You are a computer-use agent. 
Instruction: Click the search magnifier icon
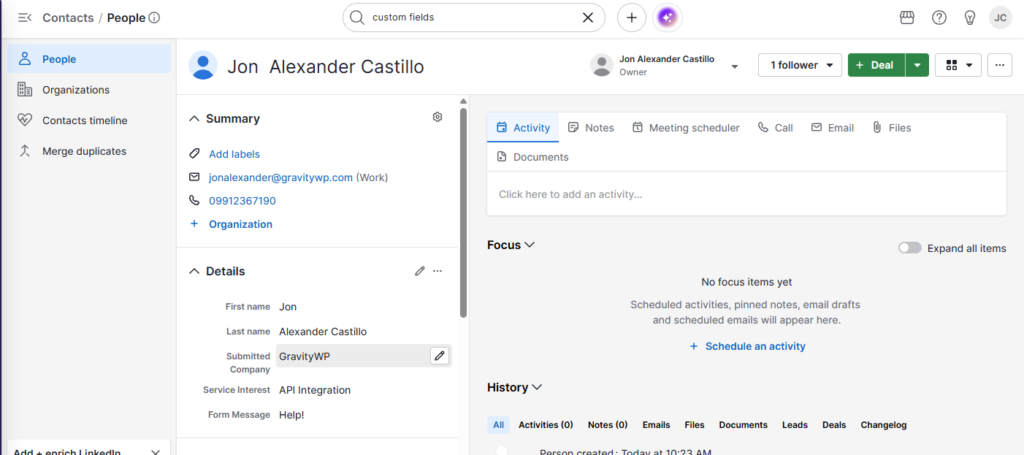[x=357, y=18]
